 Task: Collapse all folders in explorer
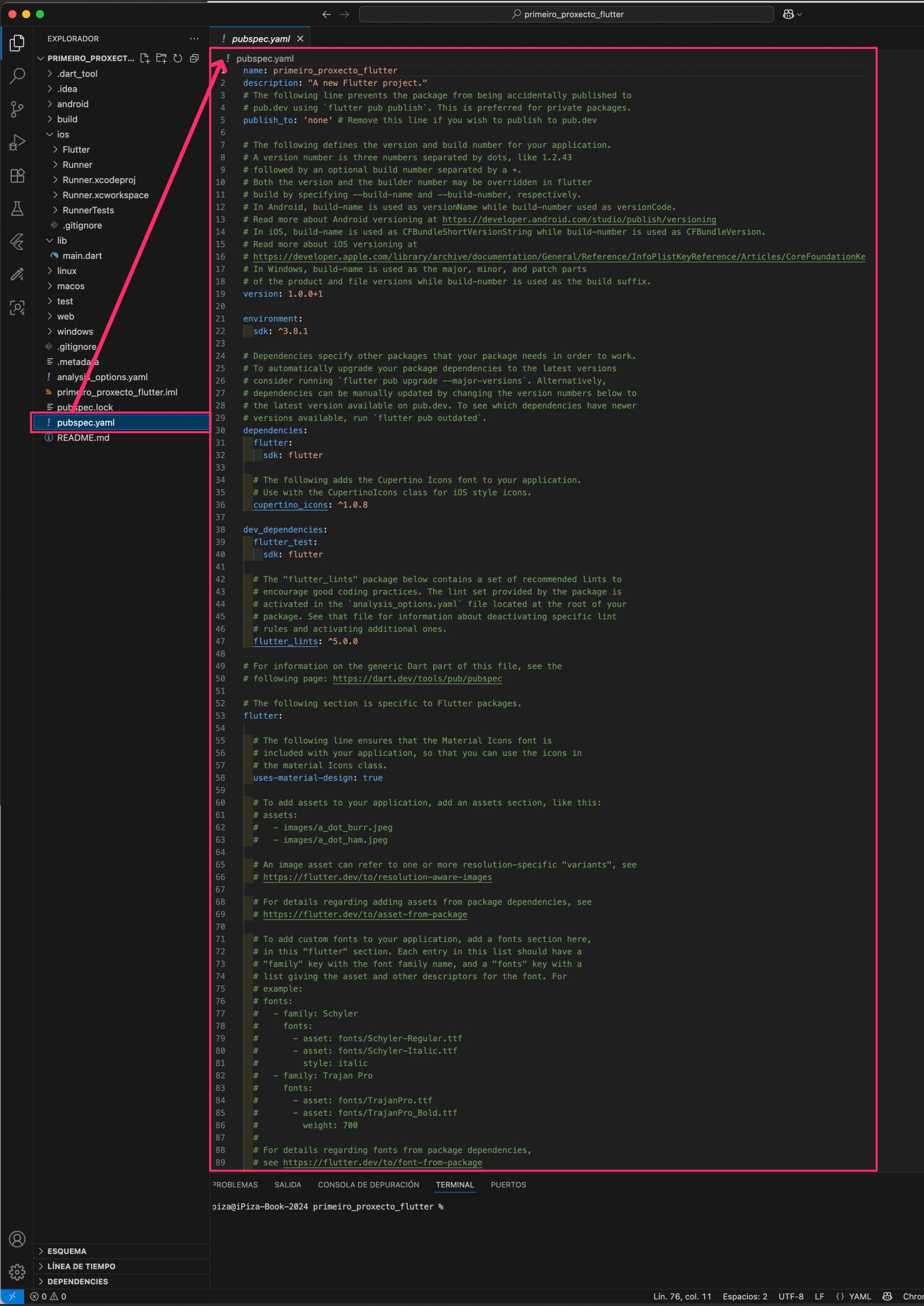tap(194, 58)
